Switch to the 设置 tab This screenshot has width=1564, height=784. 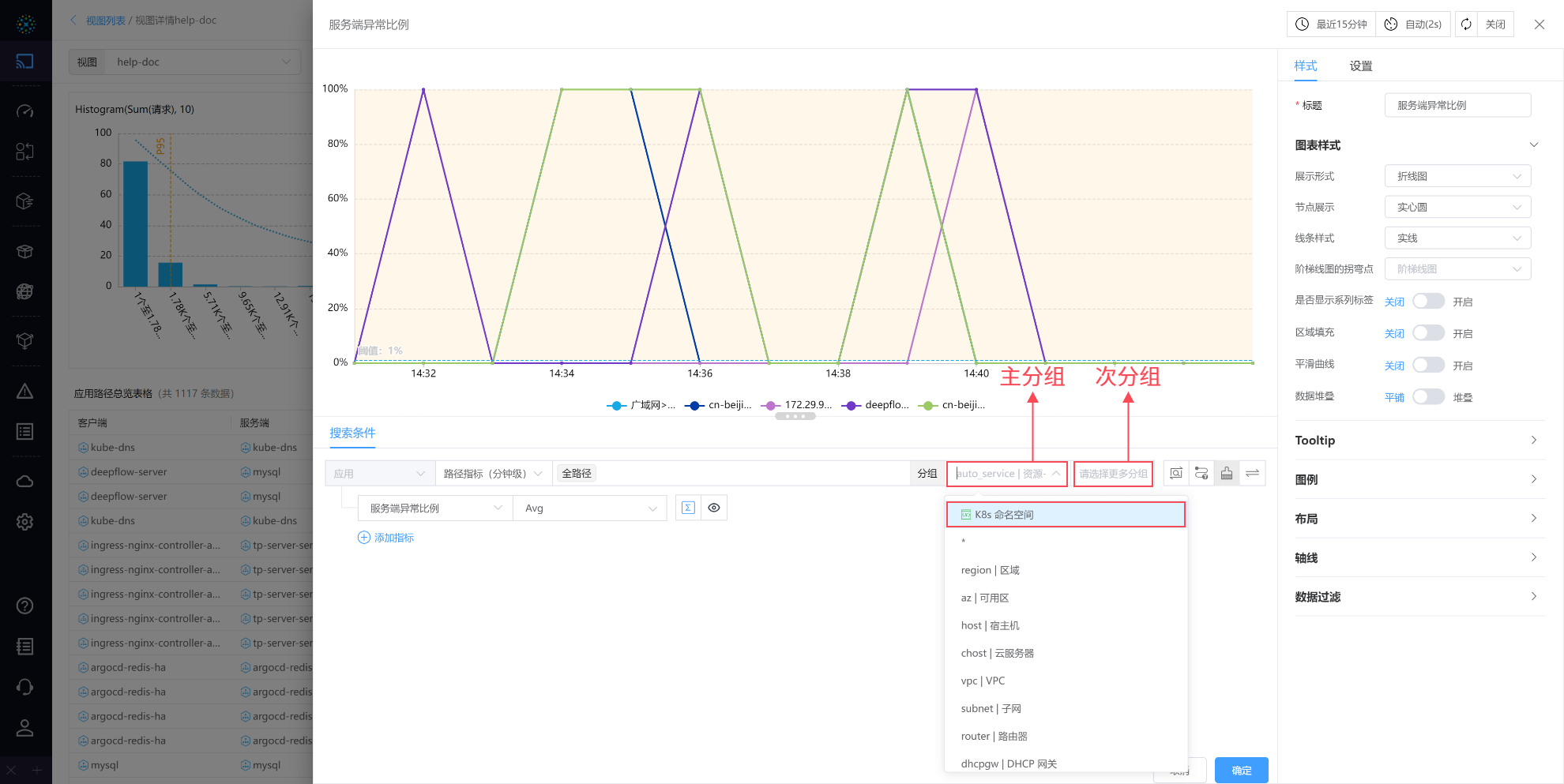pyautogui.click(x=1360, y=66)
